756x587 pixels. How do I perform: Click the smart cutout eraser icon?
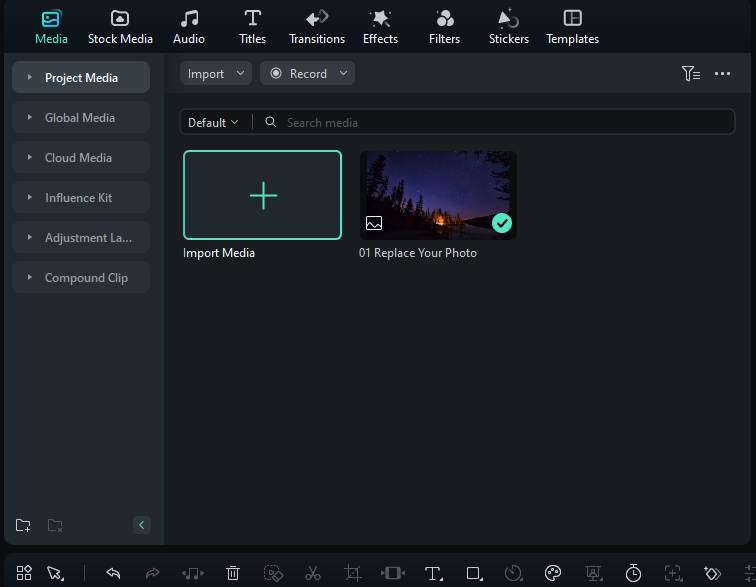click(x=273, y=573)
